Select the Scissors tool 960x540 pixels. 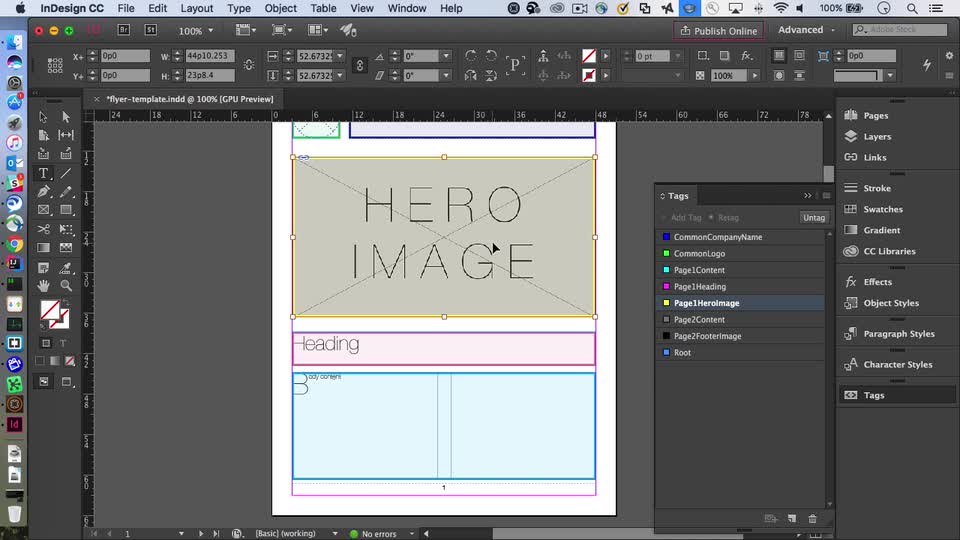pos(44,229)
